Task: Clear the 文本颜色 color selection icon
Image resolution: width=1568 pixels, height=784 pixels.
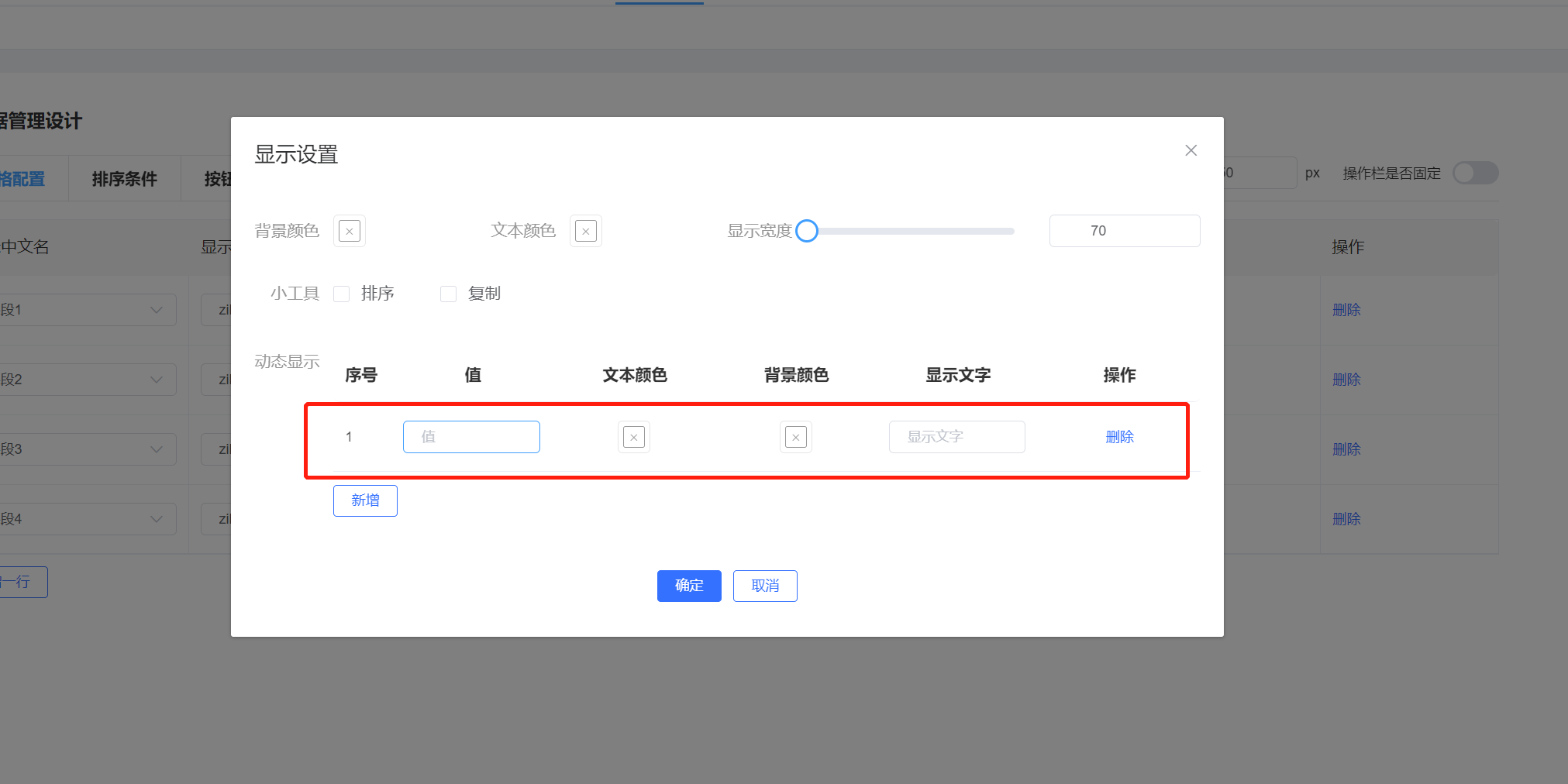Action: point(585,230)
